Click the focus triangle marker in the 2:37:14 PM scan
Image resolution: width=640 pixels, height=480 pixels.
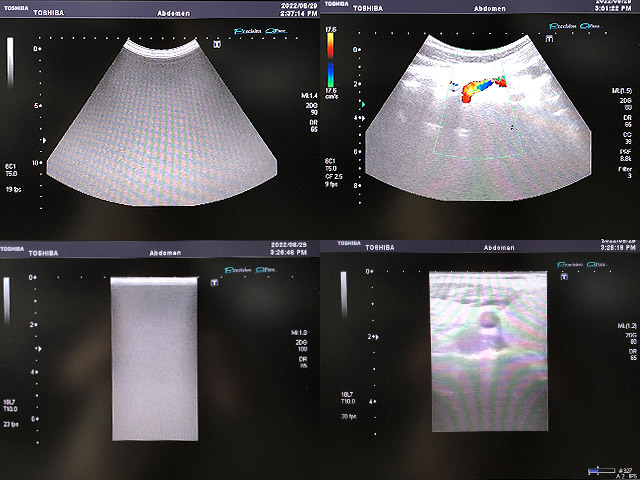click(44, 140)
